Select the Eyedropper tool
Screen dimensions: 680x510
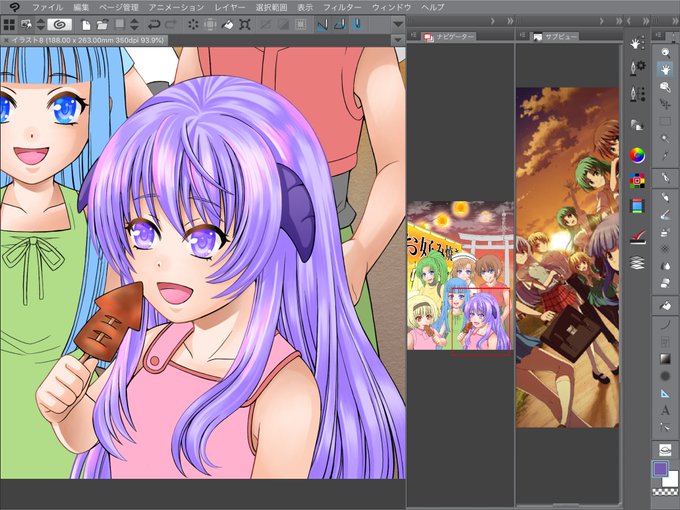click(665, 155)
